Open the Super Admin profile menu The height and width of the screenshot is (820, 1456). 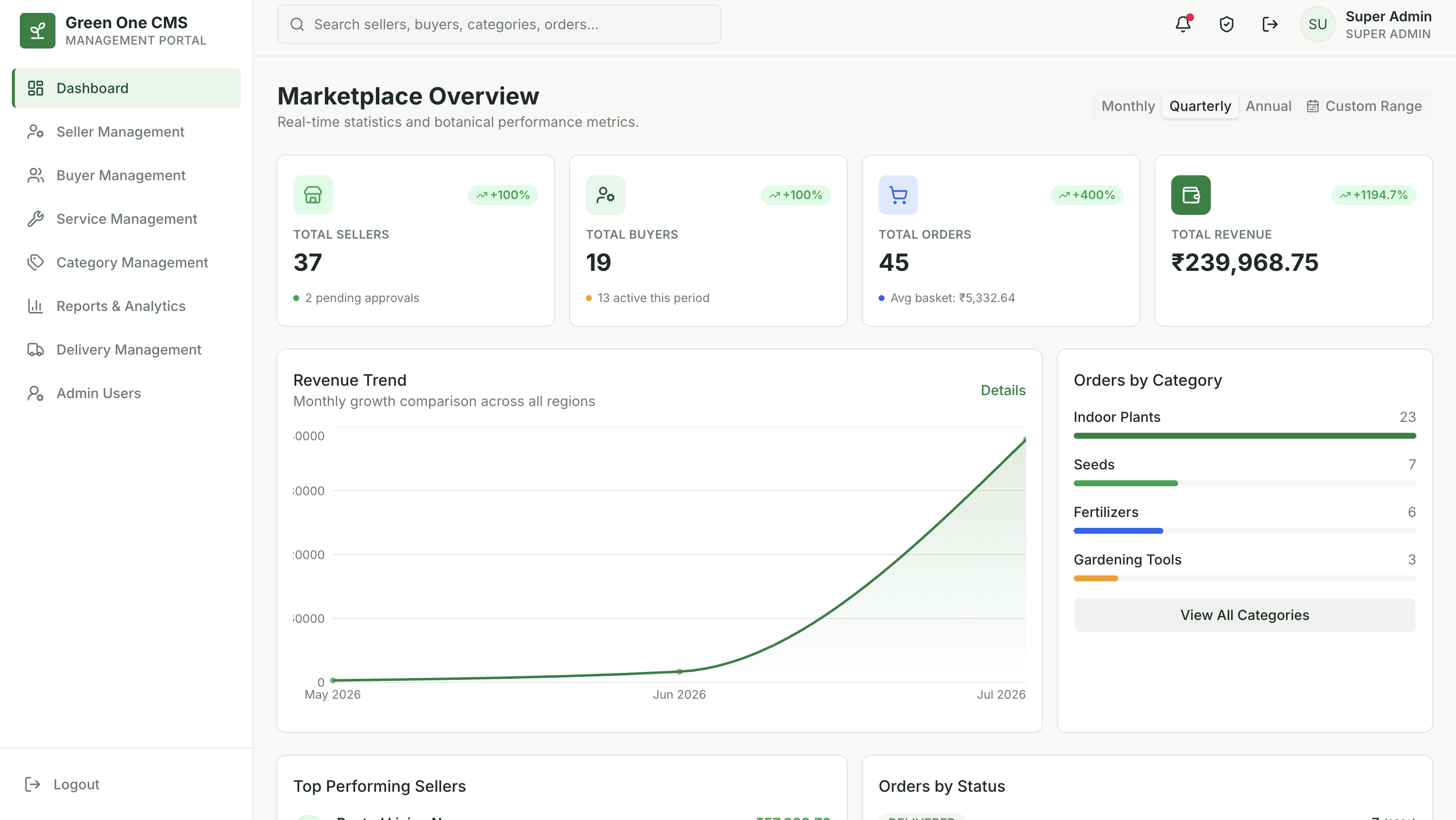click(x=1388, y=24)
